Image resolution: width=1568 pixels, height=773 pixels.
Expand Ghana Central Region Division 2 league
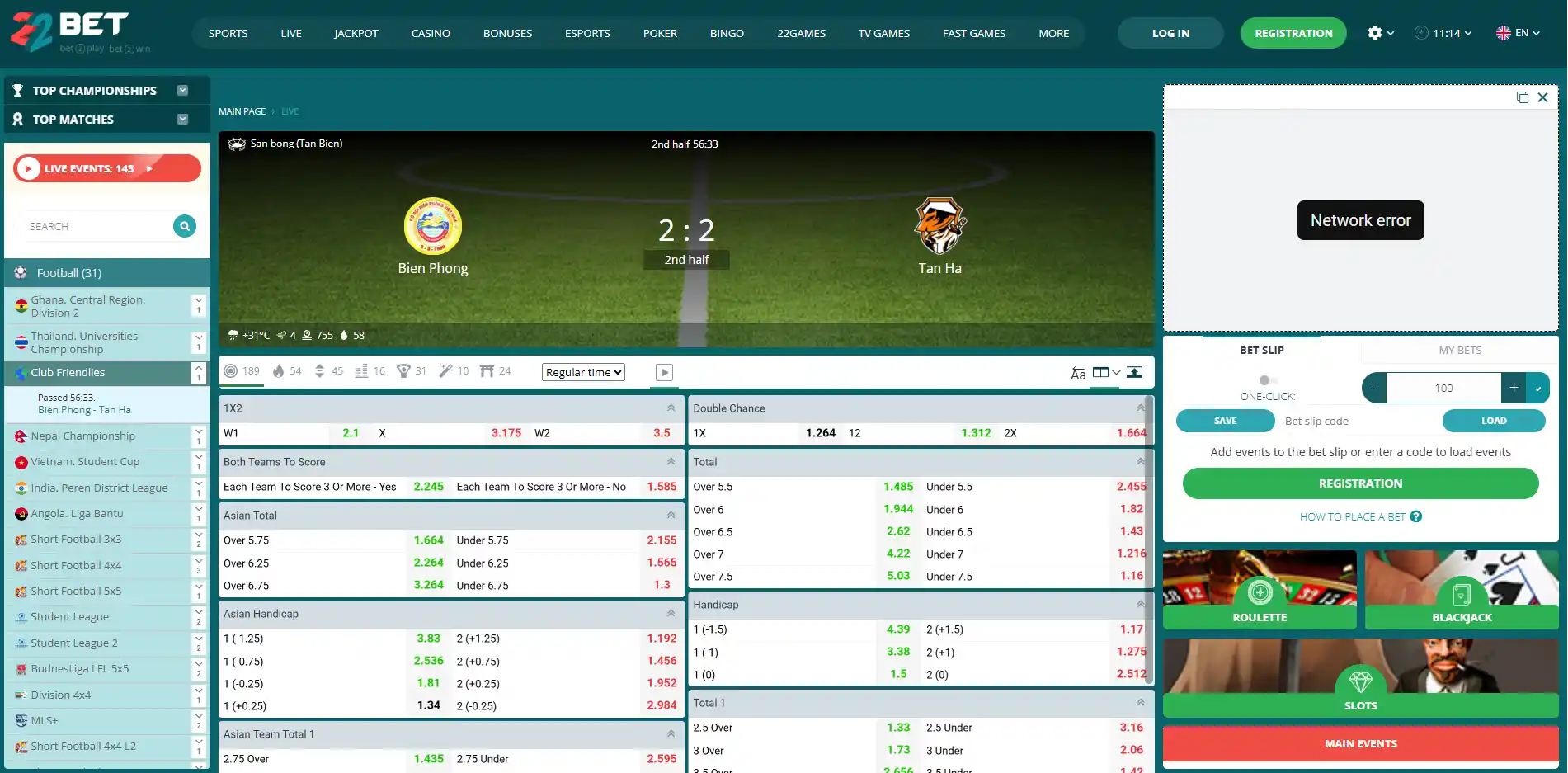tap(198, 305)
